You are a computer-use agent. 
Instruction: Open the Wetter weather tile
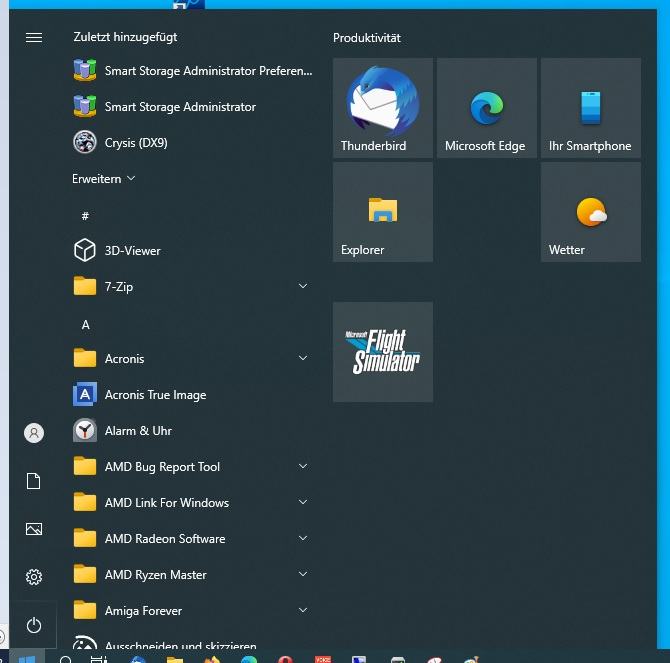click(591, 212)
